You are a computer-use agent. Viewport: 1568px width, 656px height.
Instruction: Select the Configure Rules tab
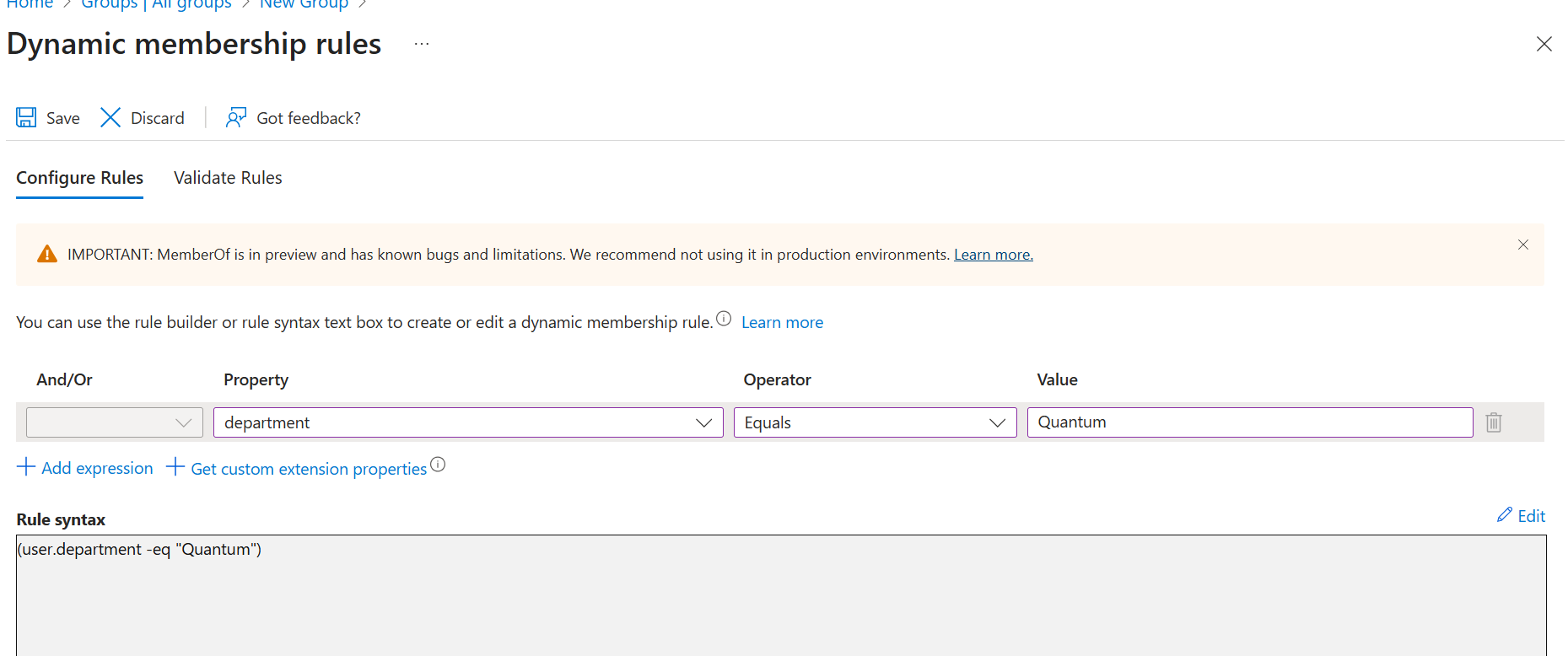79,178
